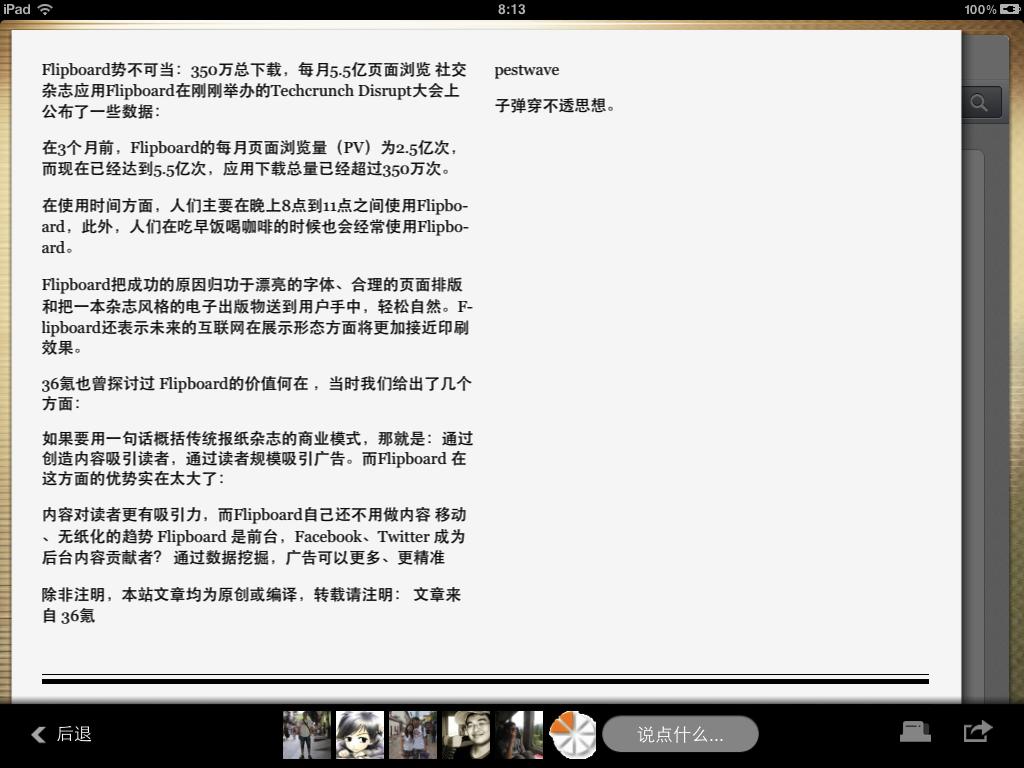
Task: Tap the headline Flipboard势不可当 paragraph
Action: click(255, 90)
